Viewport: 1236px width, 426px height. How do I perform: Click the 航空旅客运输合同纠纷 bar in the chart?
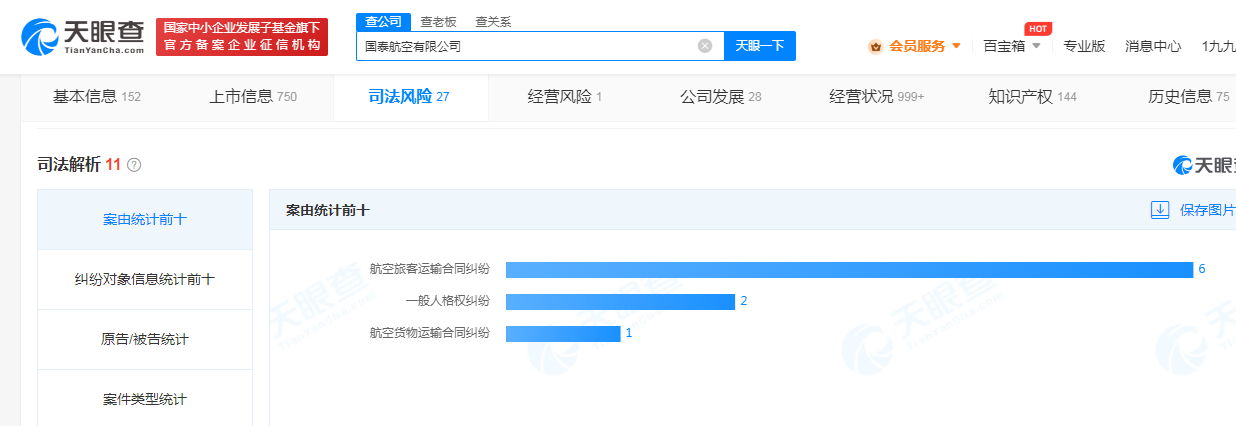click(849, 270)
